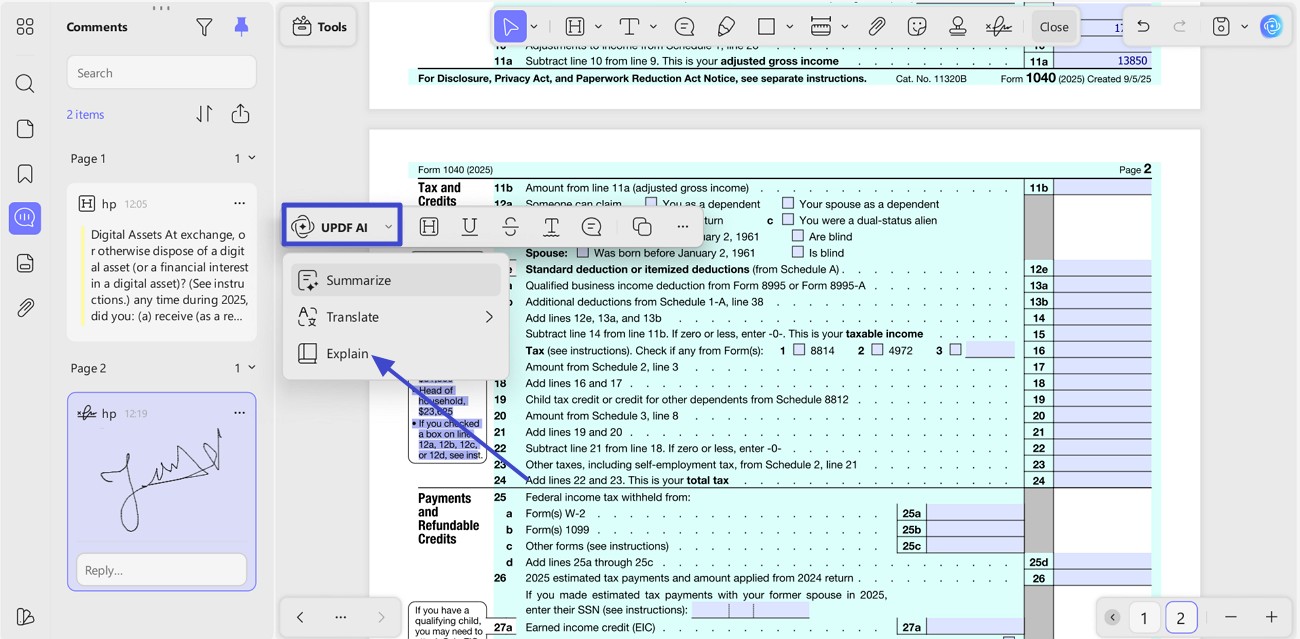
Task: Open dropdown arrow beside the save icon
Action: pyautogui.click(x=1245, y=27)
